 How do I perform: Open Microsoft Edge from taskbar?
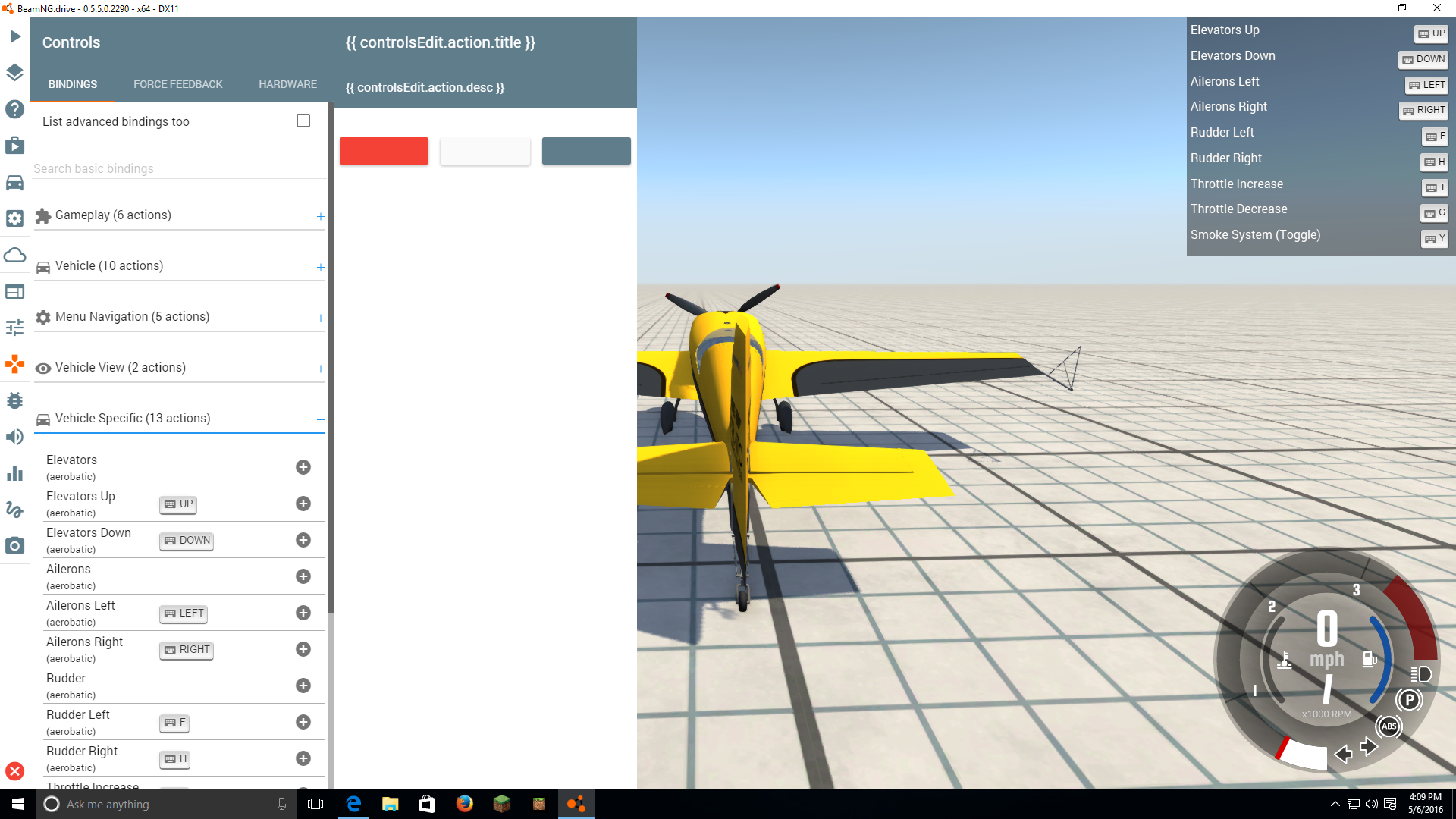point(353,804)
